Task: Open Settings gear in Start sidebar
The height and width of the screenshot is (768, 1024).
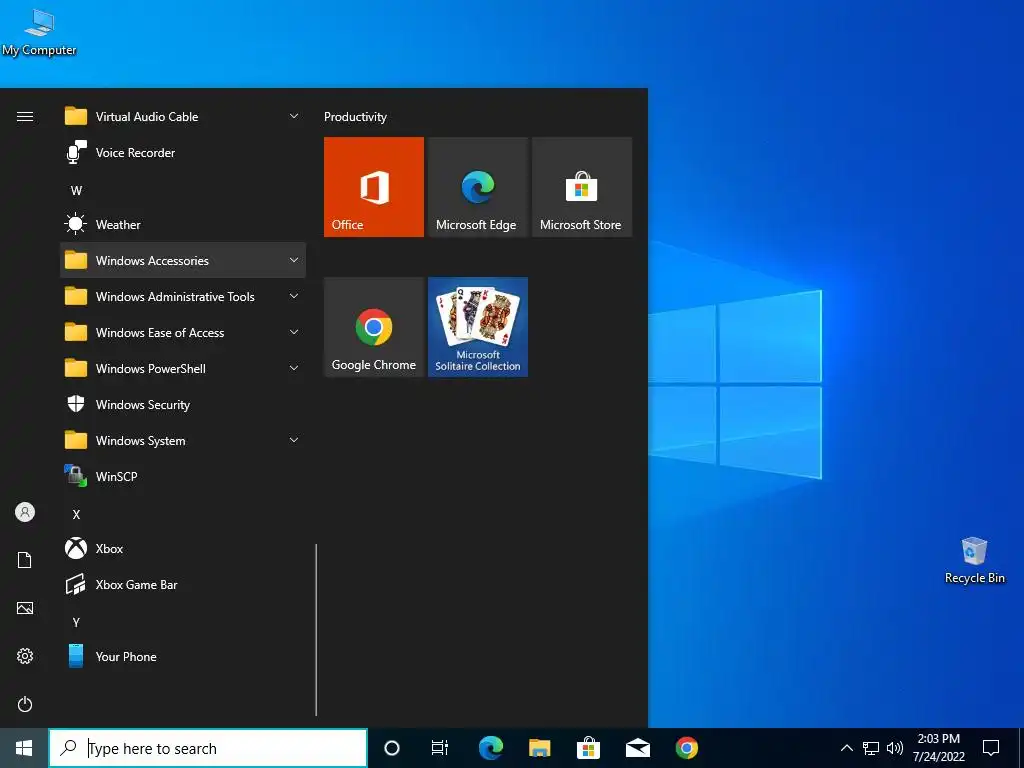Action: pyautogui.click(x=25, y=656)
